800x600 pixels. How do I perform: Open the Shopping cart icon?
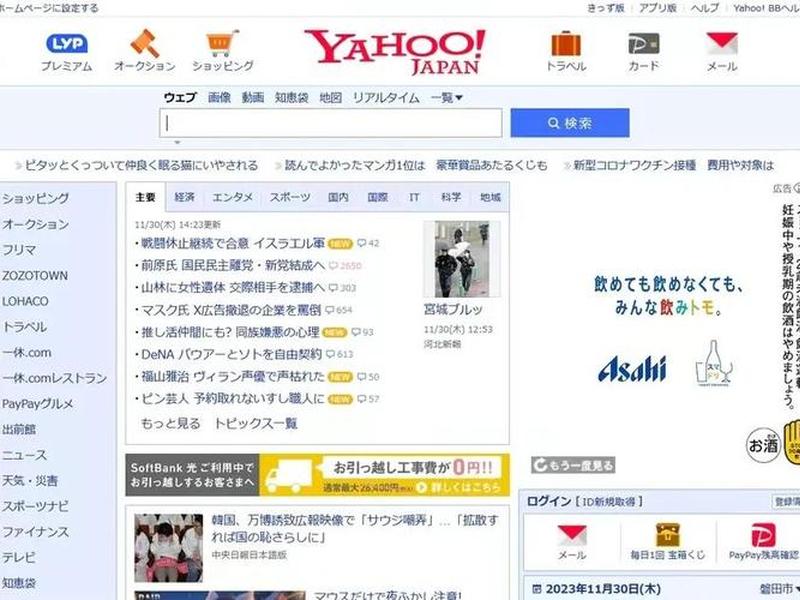(222, 43)
